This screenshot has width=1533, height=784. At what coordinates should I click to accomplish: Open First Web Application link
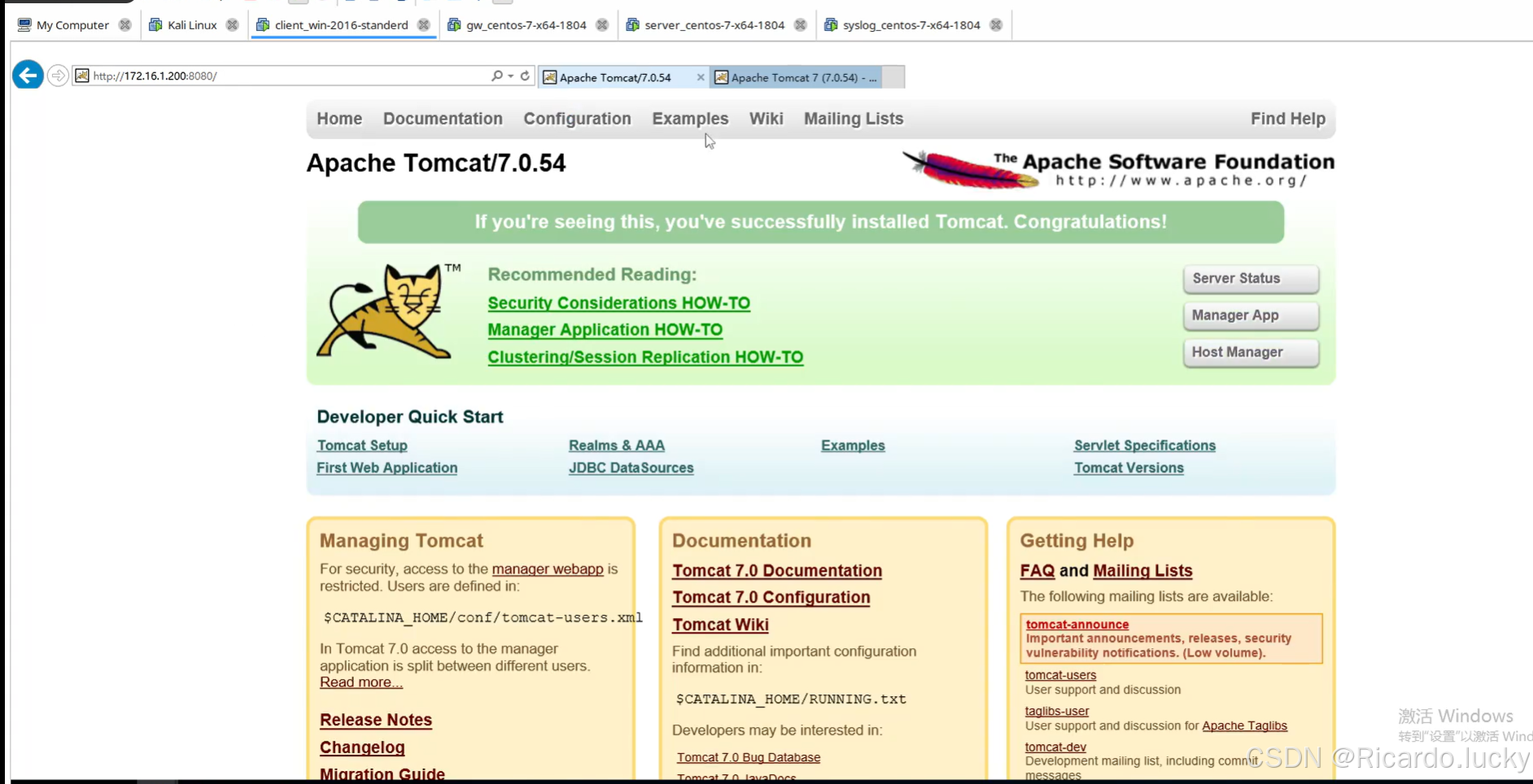point(387,468)
